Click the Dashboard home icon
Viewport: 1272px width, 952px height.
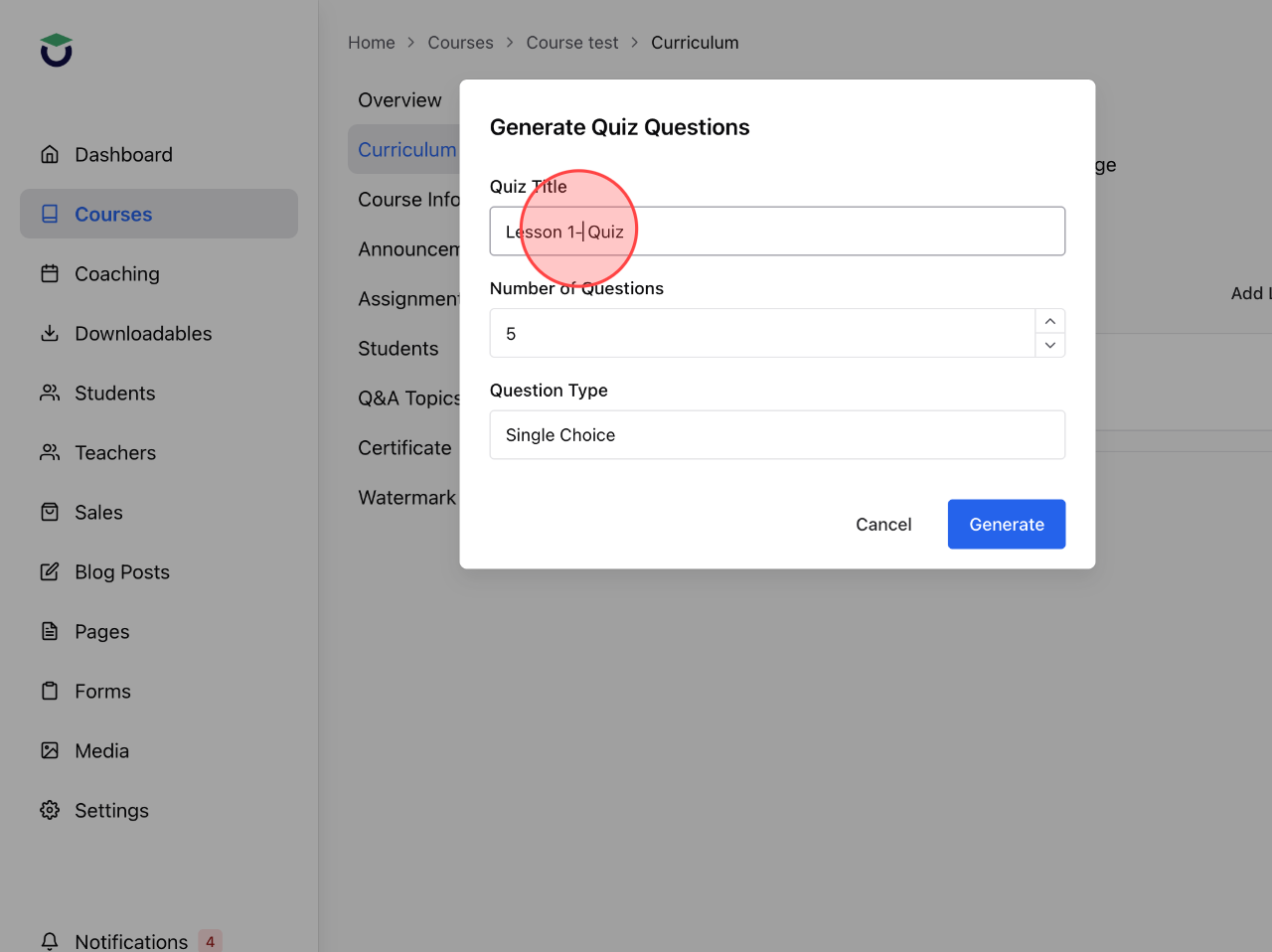(x=50, y=154)
